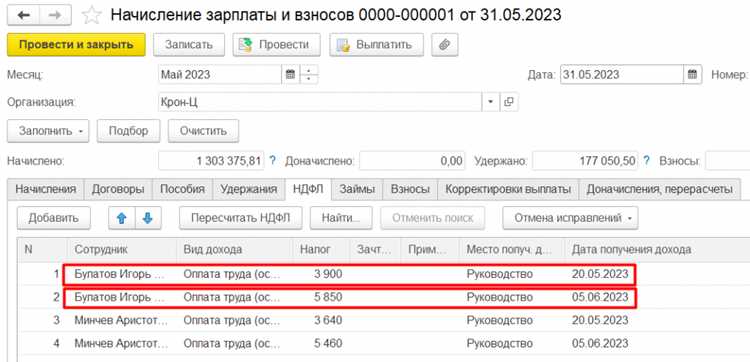Open calendar picker for Дата field
The height and width of the screenshot is (362, 750).
[x=692, y=75]
